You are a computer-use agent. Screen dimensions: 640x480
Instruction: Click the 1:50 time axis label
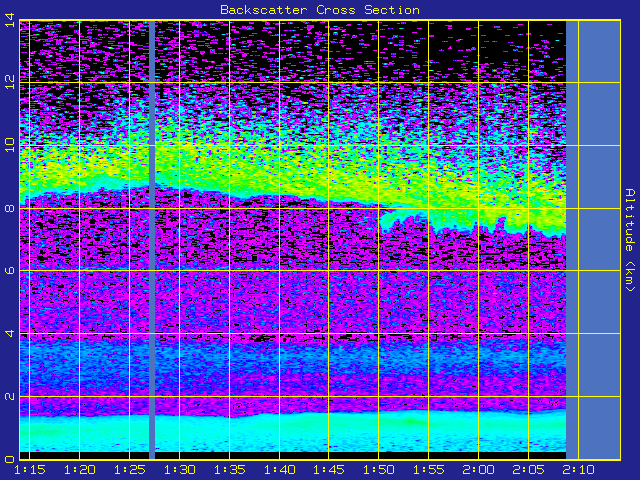(x=379, y=469)
